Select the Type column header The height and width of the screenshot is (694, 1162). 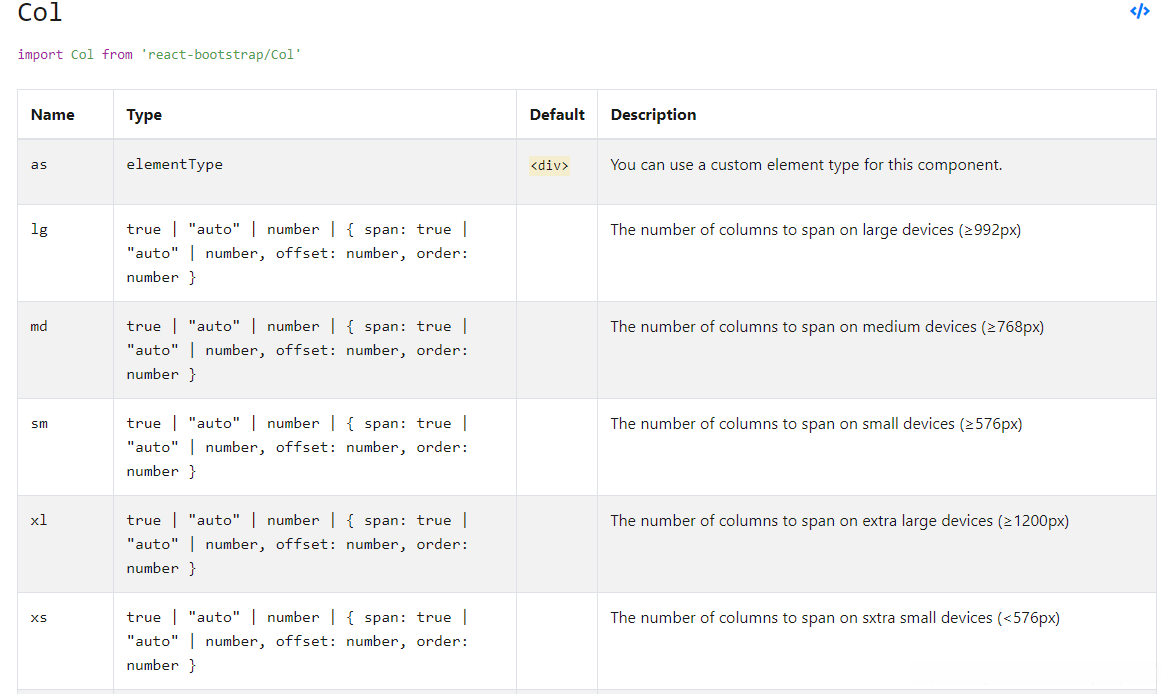click(144, 115)
